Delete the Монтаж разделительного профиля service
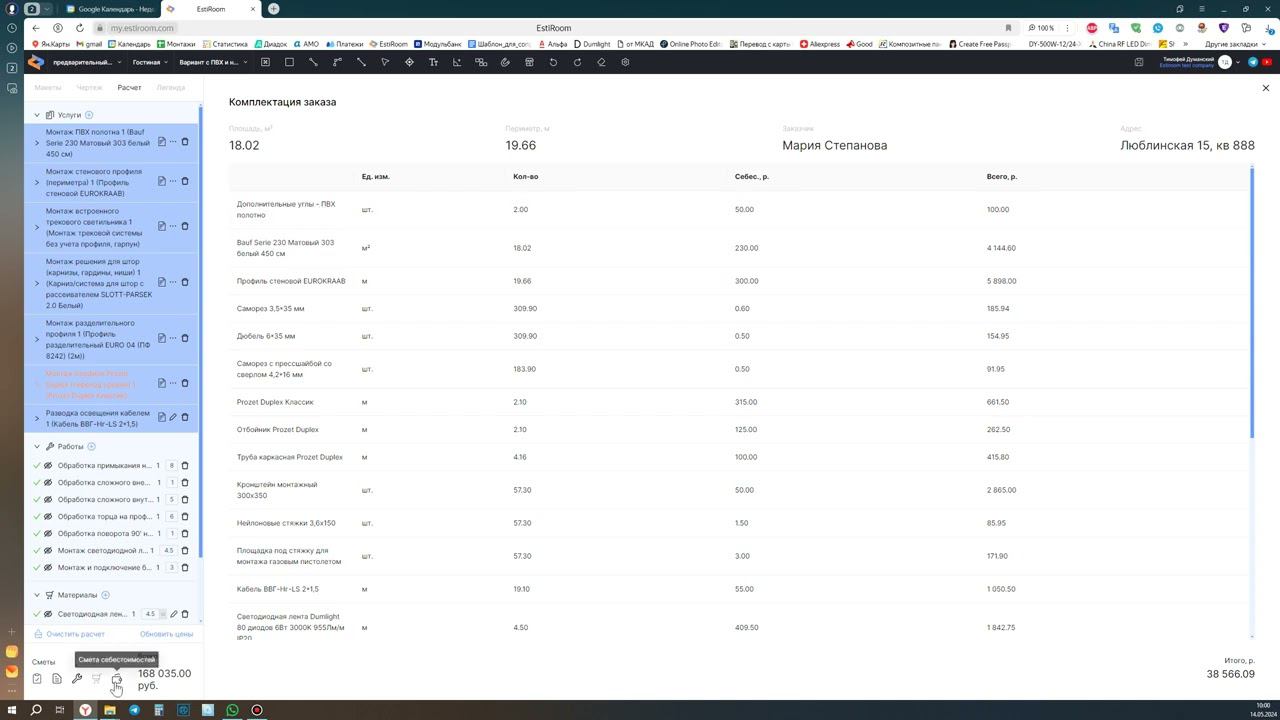This screenshot has width=1280, height=720. pyautogui.click(x=185, y=338)
